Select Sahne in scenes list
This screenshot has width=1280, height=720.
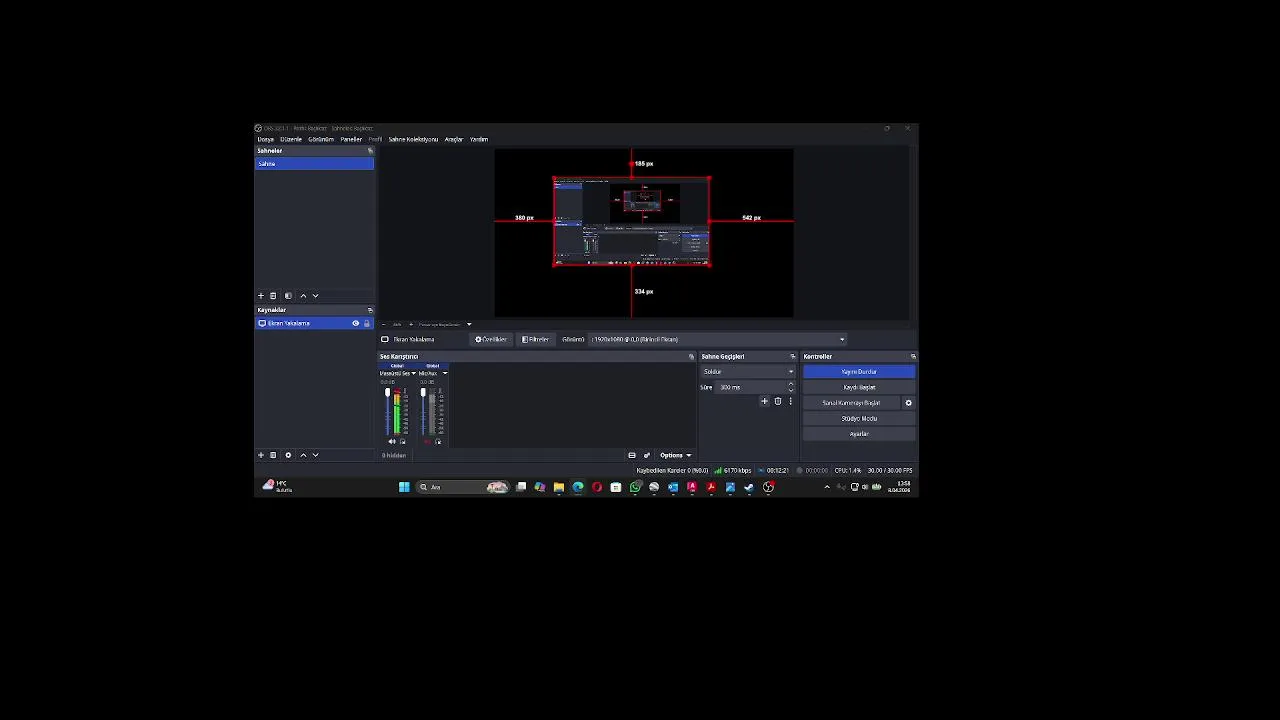[x=314, y=164]
